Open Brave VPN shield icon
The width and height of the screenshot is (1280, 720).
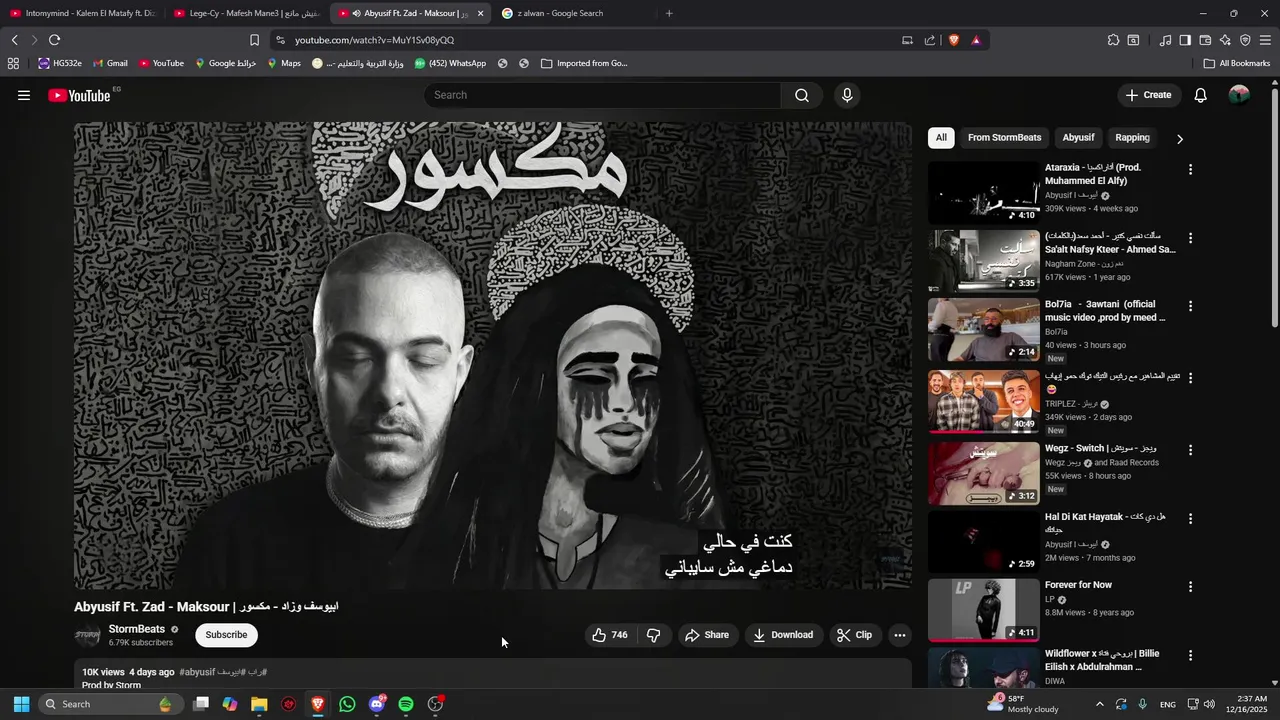[1245, 40]
